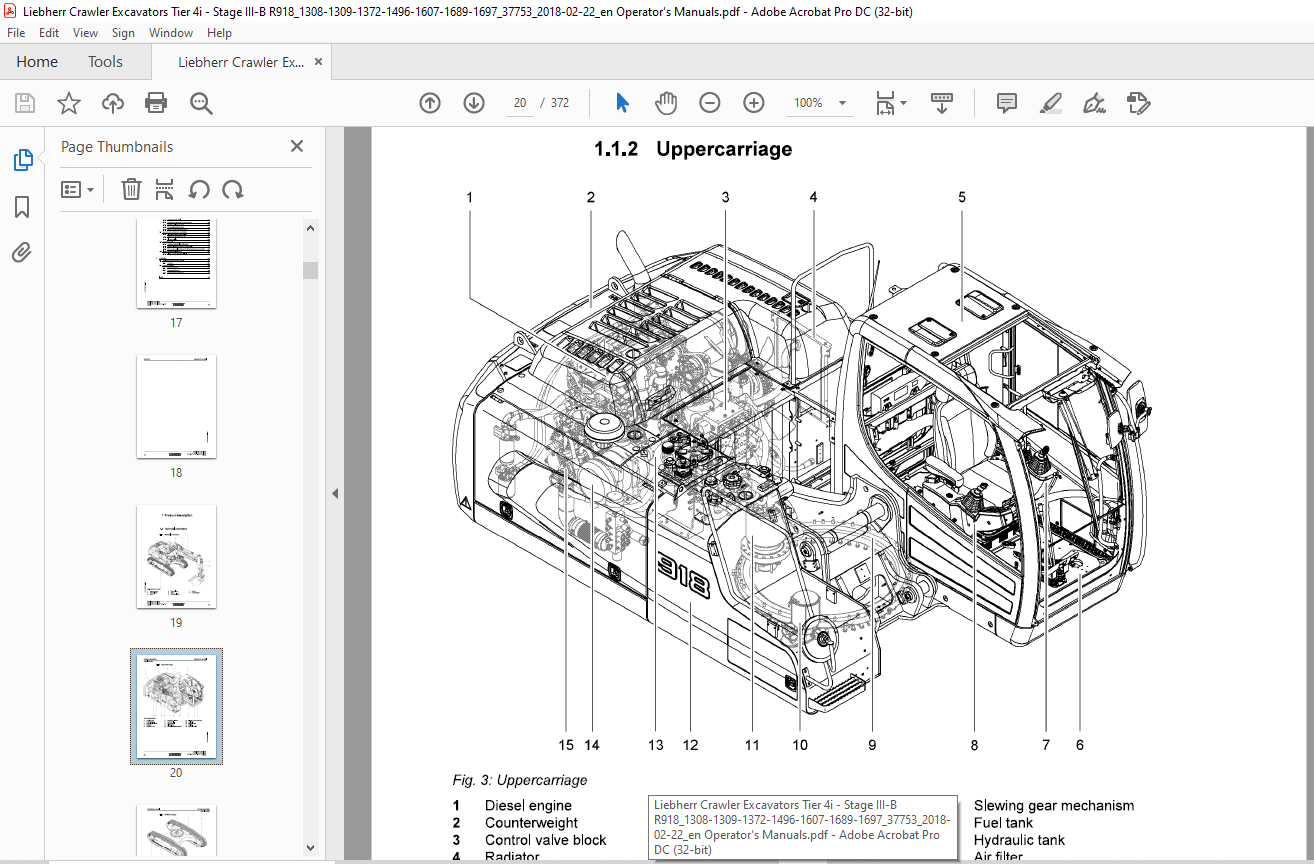The image size is (1314, 864).
Task: Select page 19 thumbnail
Action: [176, 557]
